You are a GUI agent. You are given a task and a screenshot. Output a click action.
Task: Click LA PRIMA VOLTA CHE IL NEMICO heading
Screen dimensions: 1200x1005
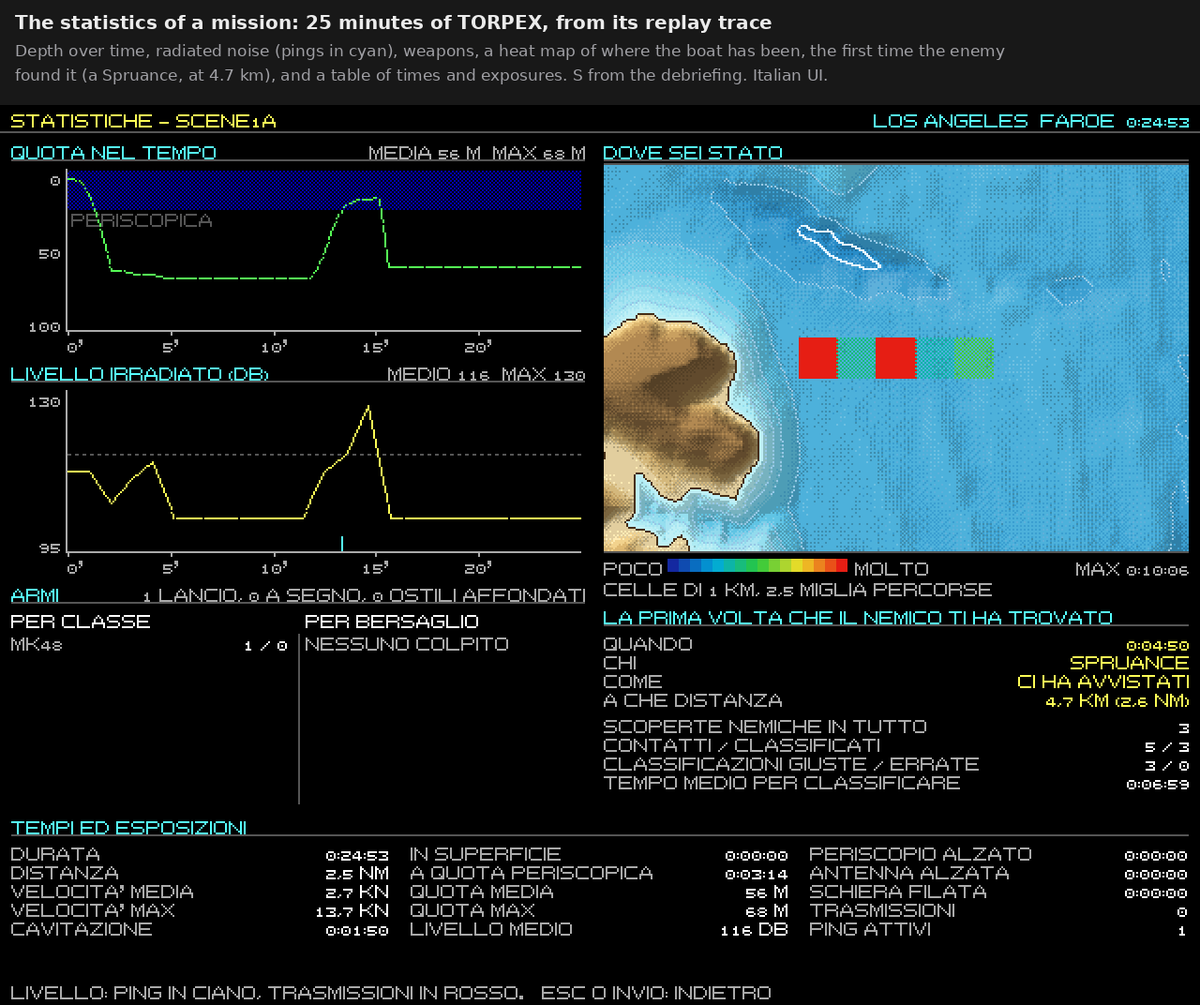[857, 618]
